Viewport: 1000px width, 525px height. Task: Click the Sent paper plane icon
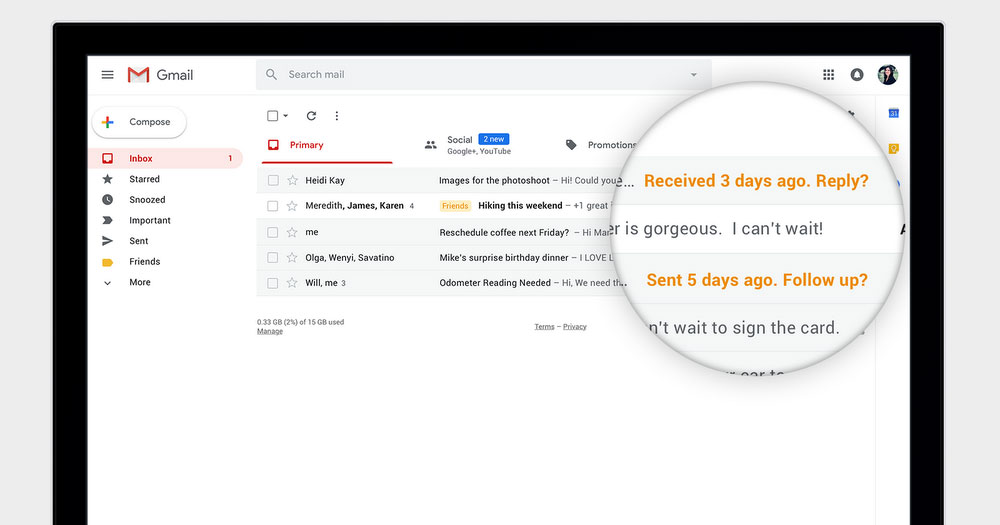pyautogui.click(x=108, y=241)
